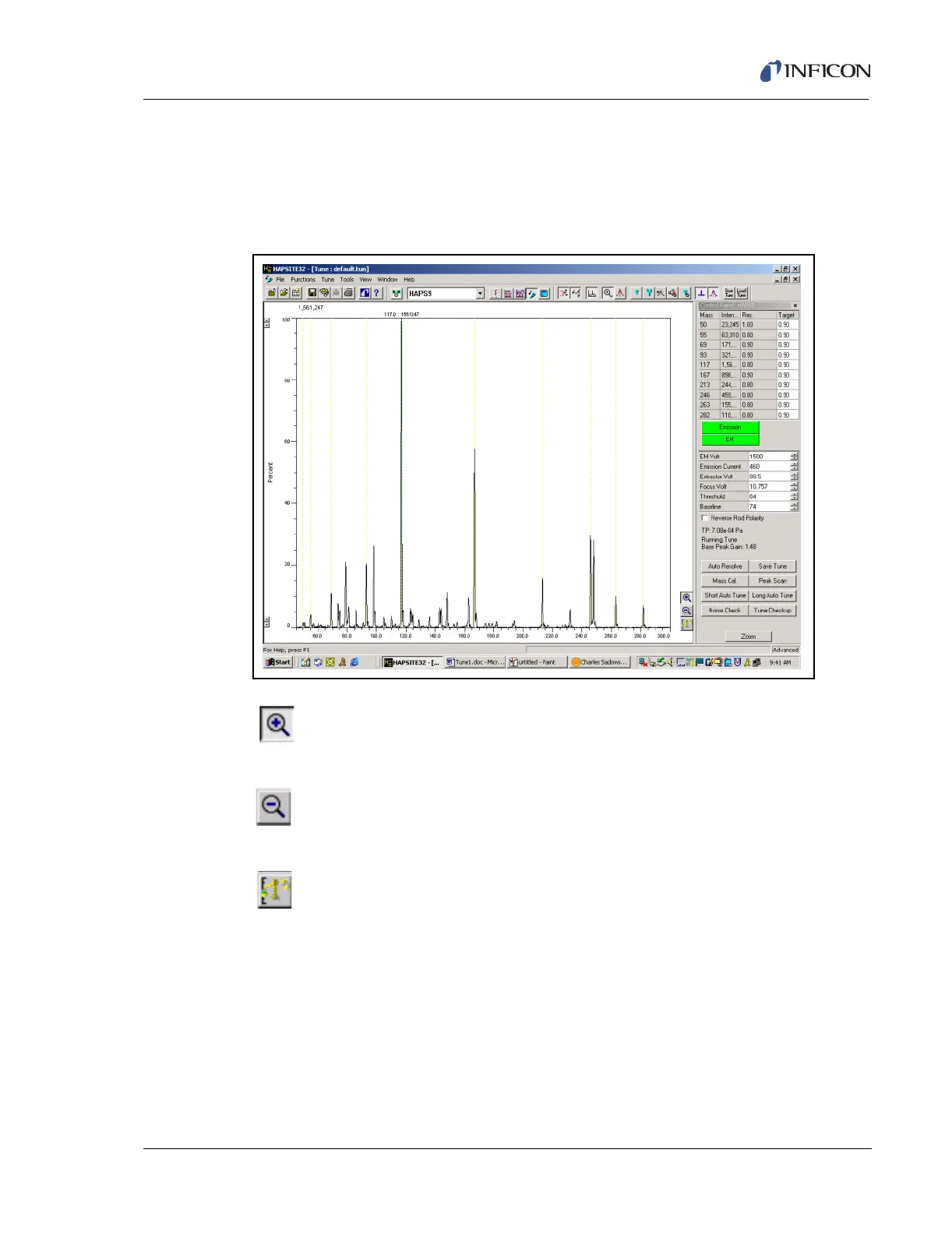Click the radiation/instrument icon beside the HAPS9 dropdown
This screenshot has height=1234, width=952.
click(397, 293)
